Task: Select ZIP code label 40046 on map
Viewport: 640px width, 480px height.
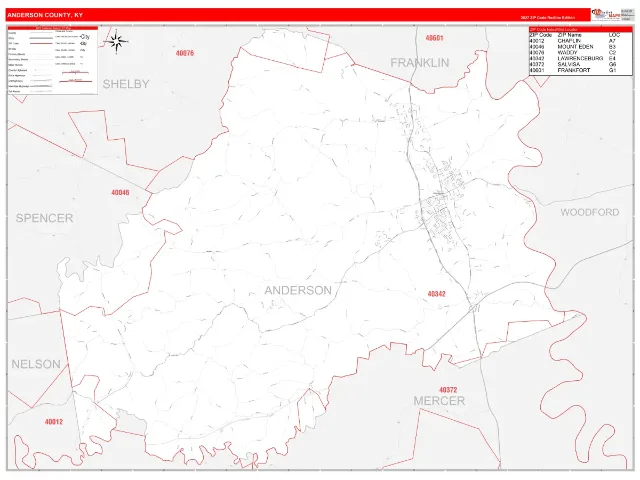Action: (120, 192)
